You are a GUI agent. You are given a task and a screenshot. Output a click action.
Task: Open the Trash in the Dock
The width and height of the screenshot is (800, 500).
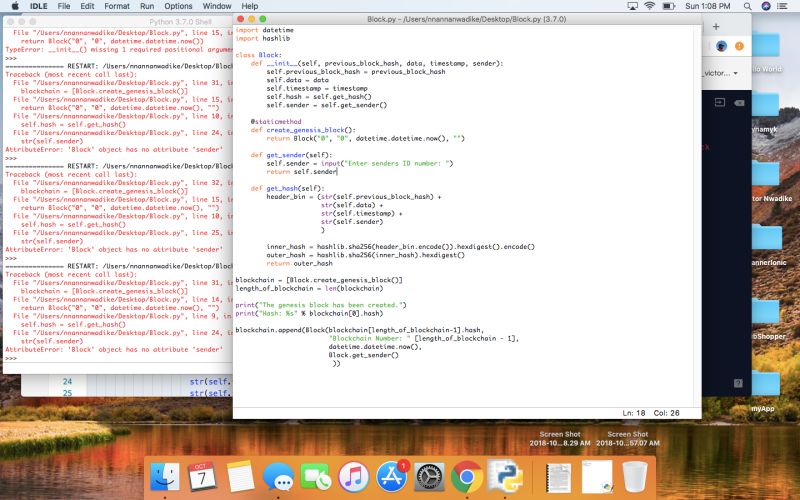pyautogui.click(x=635, y=477)
